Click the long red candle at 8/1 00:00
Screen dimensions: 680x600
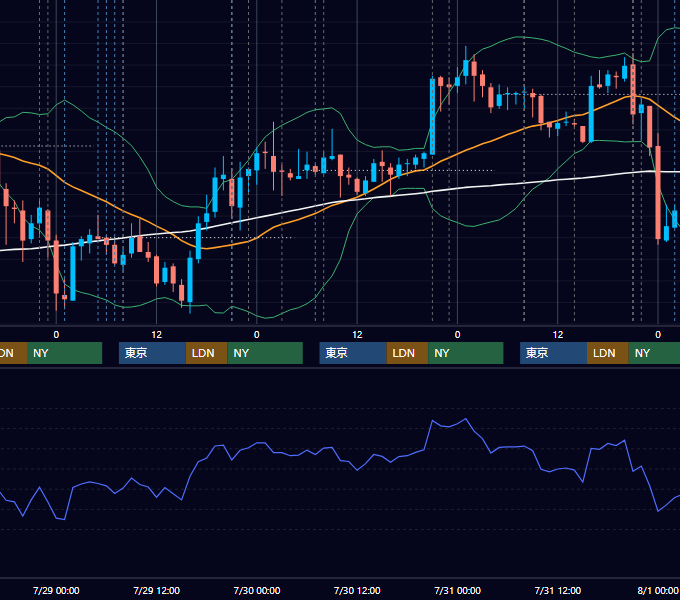coord(658,192)
